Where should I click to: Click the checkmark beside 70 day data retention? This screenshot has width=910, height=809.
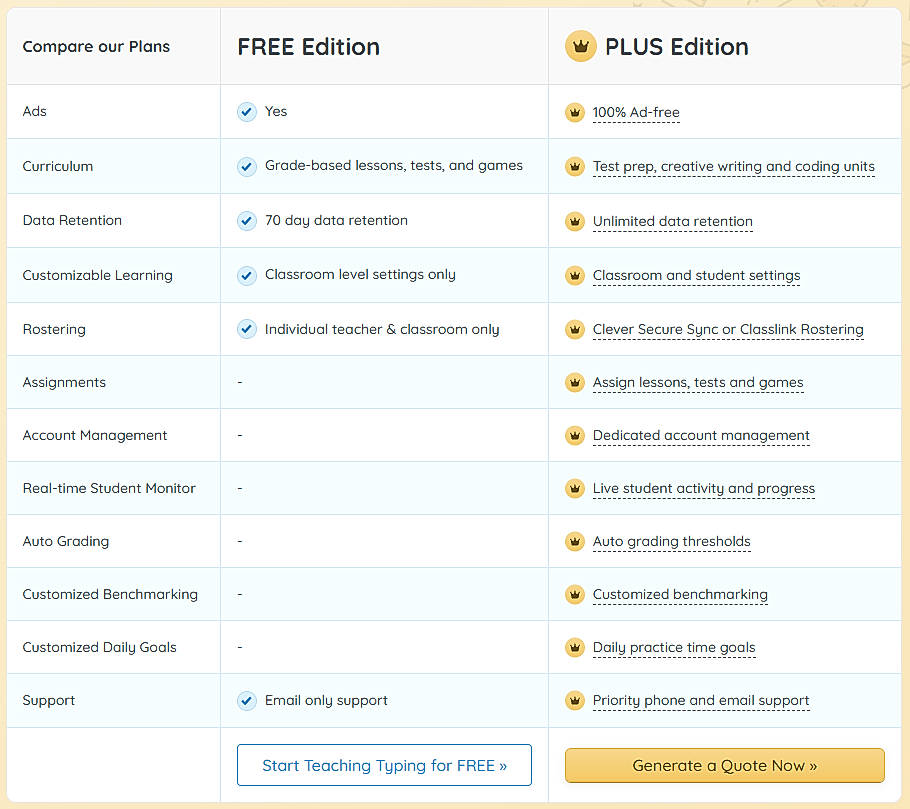(247, 221)
